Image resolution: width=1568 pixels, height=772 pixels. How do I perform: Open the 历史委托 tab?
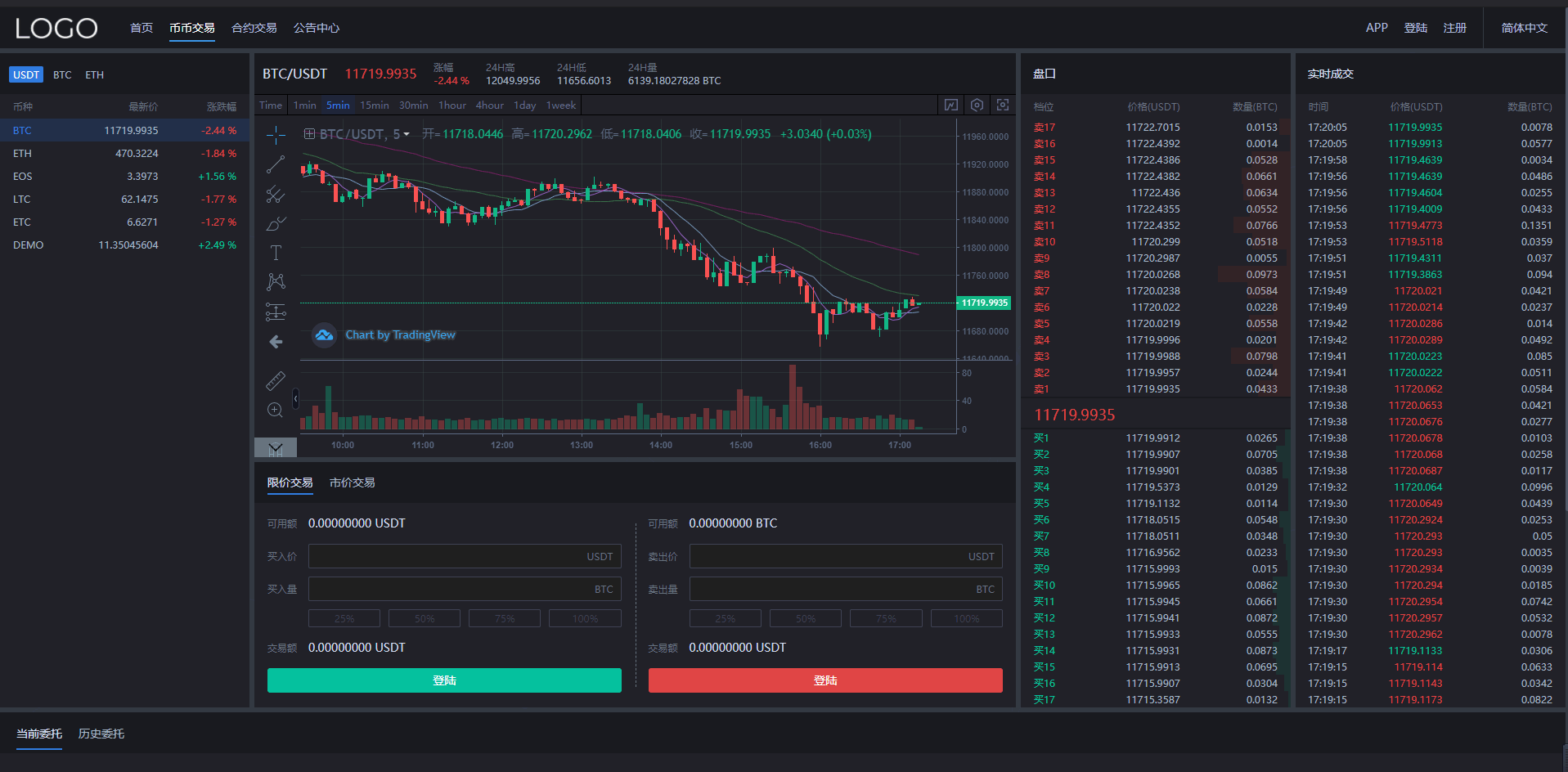click(x=101, y=734)
